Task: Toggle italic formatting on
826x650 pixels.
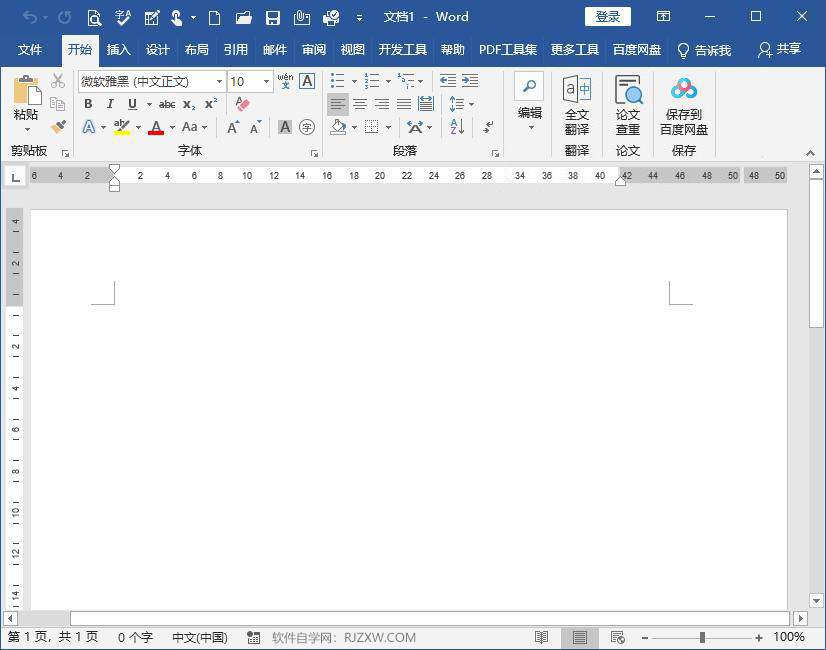Action: (110, 104)
